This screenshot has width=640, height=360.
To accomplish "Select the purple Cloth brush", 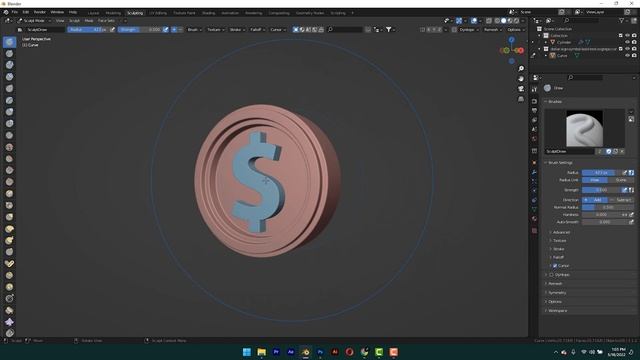I will pyautogui.click(x=9, y=322).
